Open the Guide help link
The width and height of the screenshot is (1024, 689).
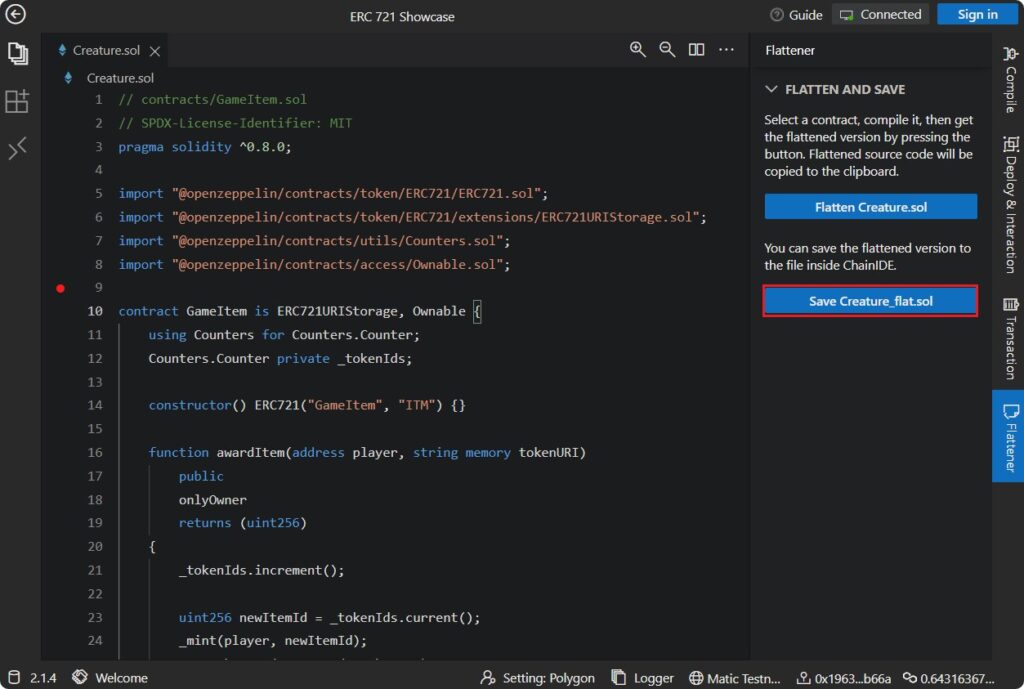pos(796,15)
